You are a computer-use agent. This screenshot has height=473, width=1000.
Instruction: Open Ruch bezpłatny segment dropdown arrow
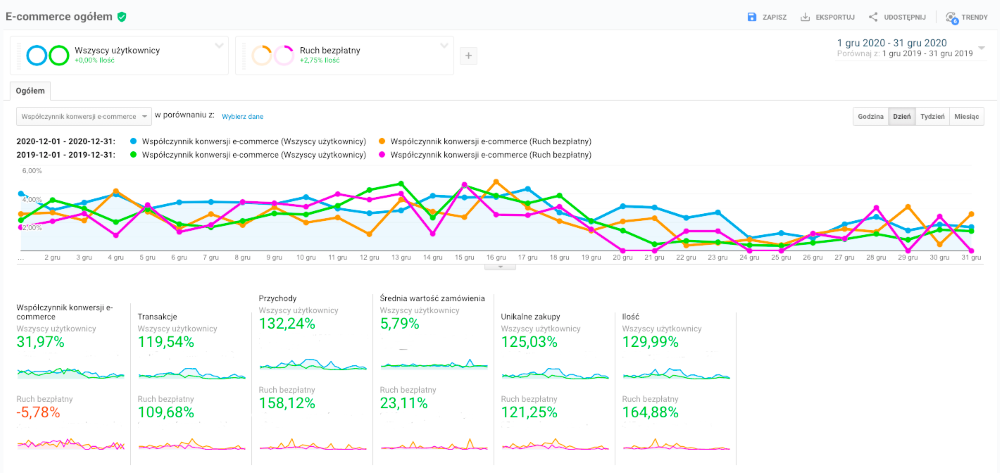pos(445,45)
